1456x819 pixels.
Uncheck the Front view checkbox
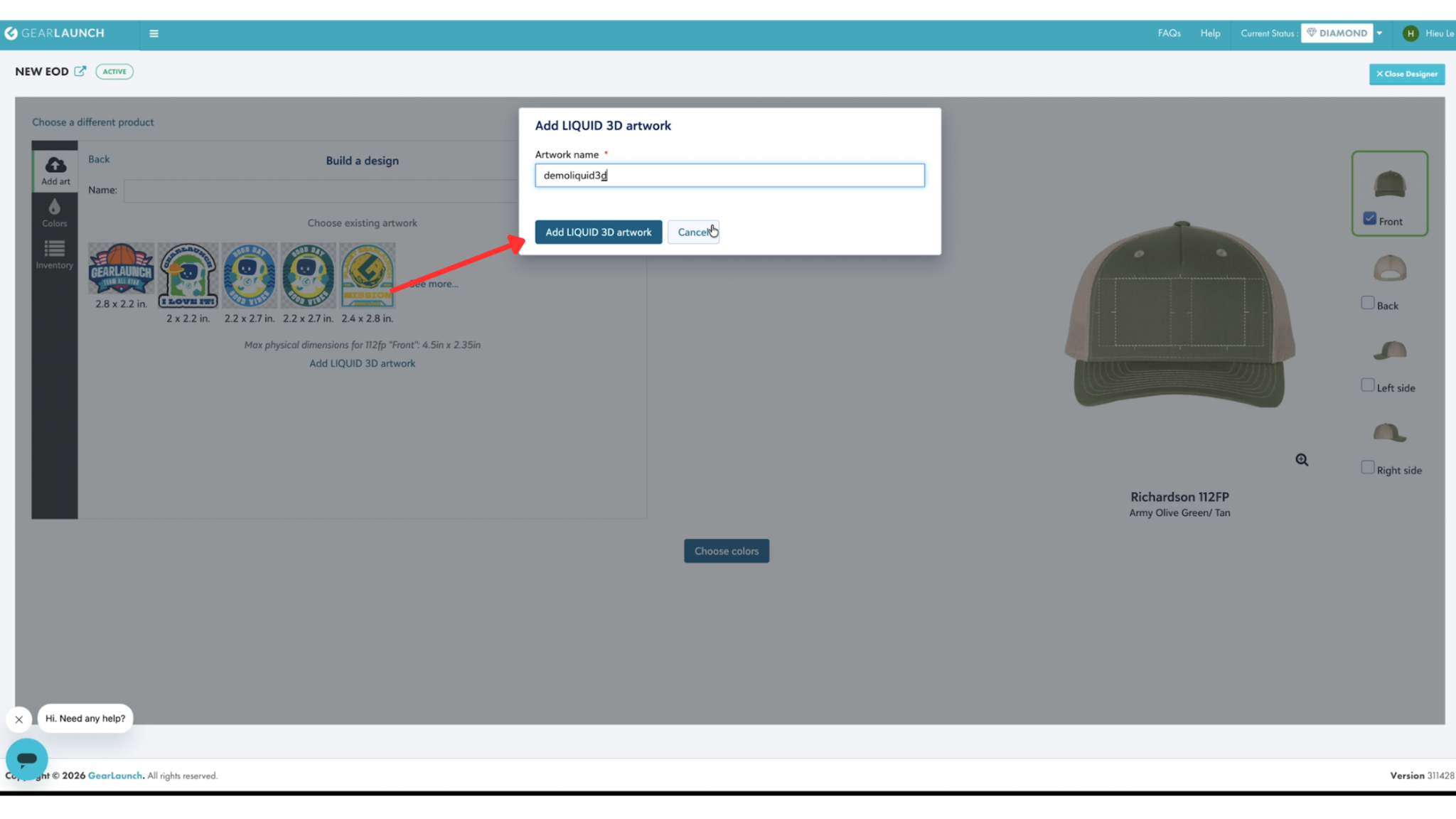click(1369, 219)
